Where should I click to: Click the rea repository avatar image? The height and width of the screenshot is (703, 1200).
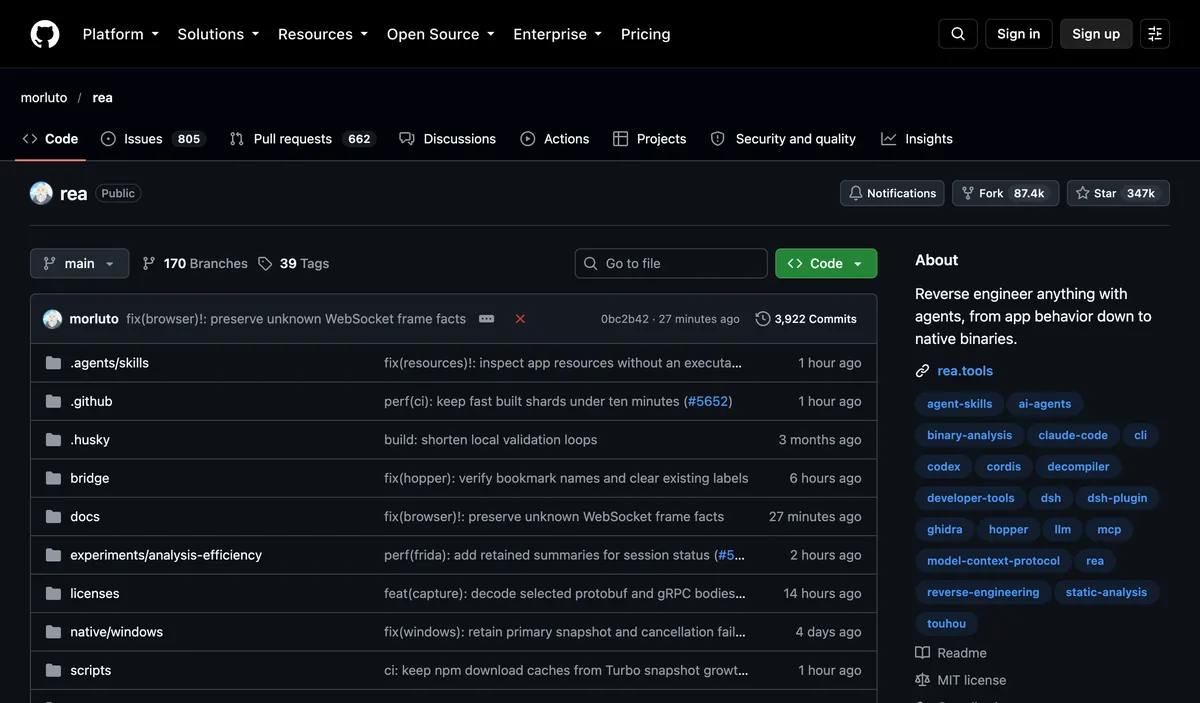[41, 193]
